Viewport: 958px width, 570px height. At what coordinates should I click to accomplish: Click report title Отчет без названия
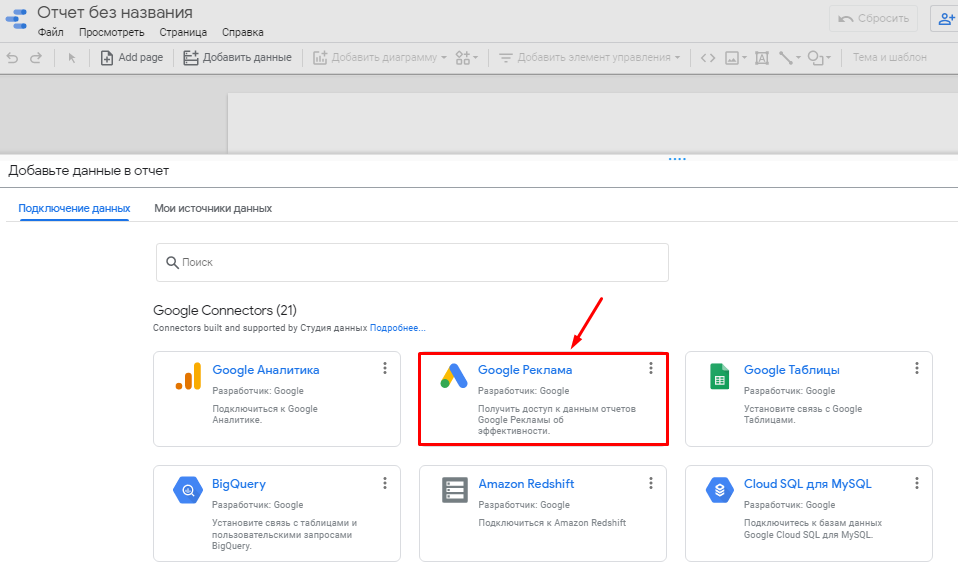(x=115, y=12)
